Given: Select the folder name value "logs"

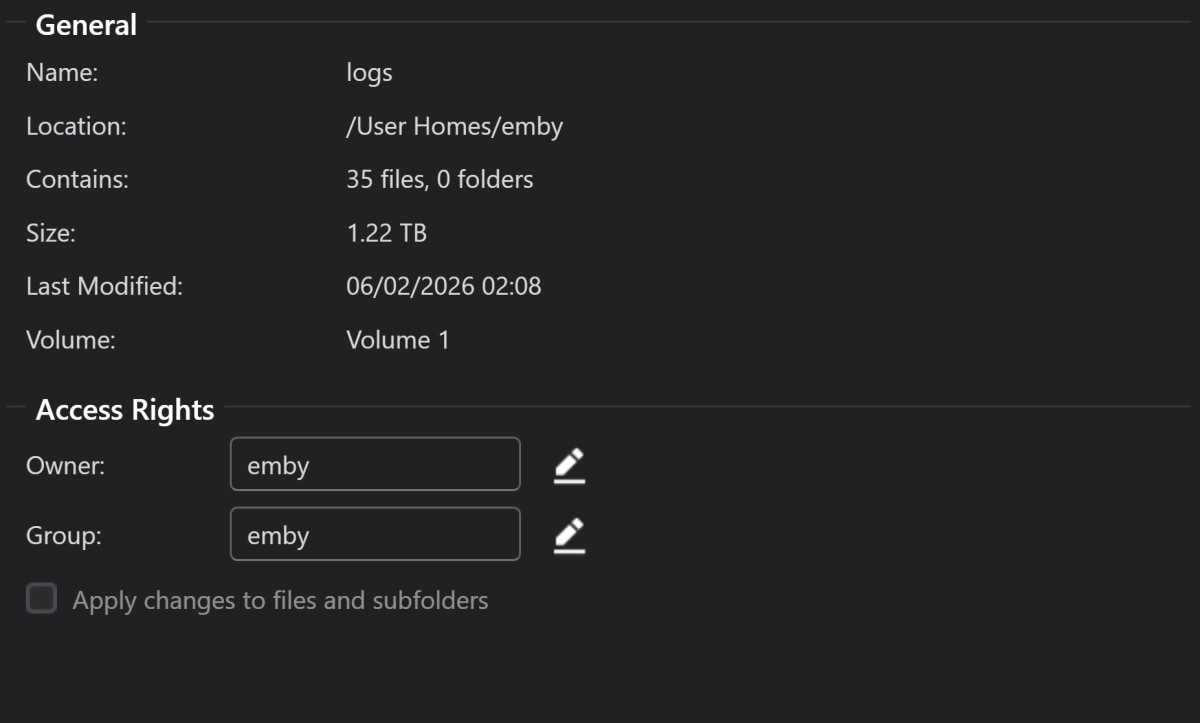Looking at the screenshot, I should point(369,73).
